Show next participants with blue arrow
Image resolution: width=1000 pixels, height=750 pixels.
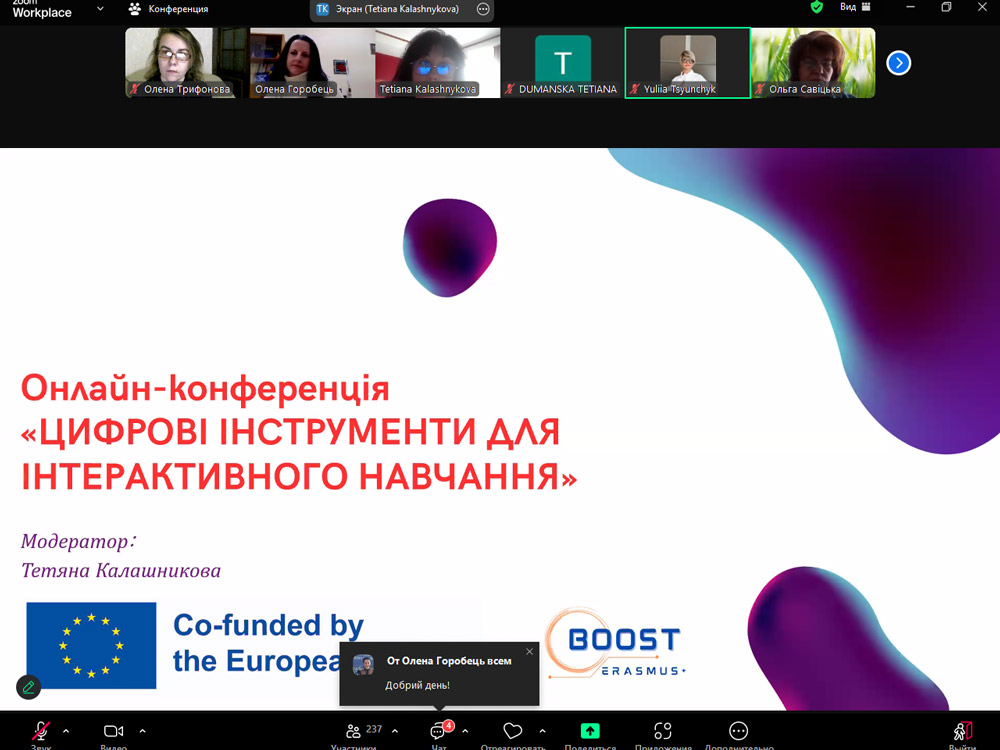click(x=898, y=63)
